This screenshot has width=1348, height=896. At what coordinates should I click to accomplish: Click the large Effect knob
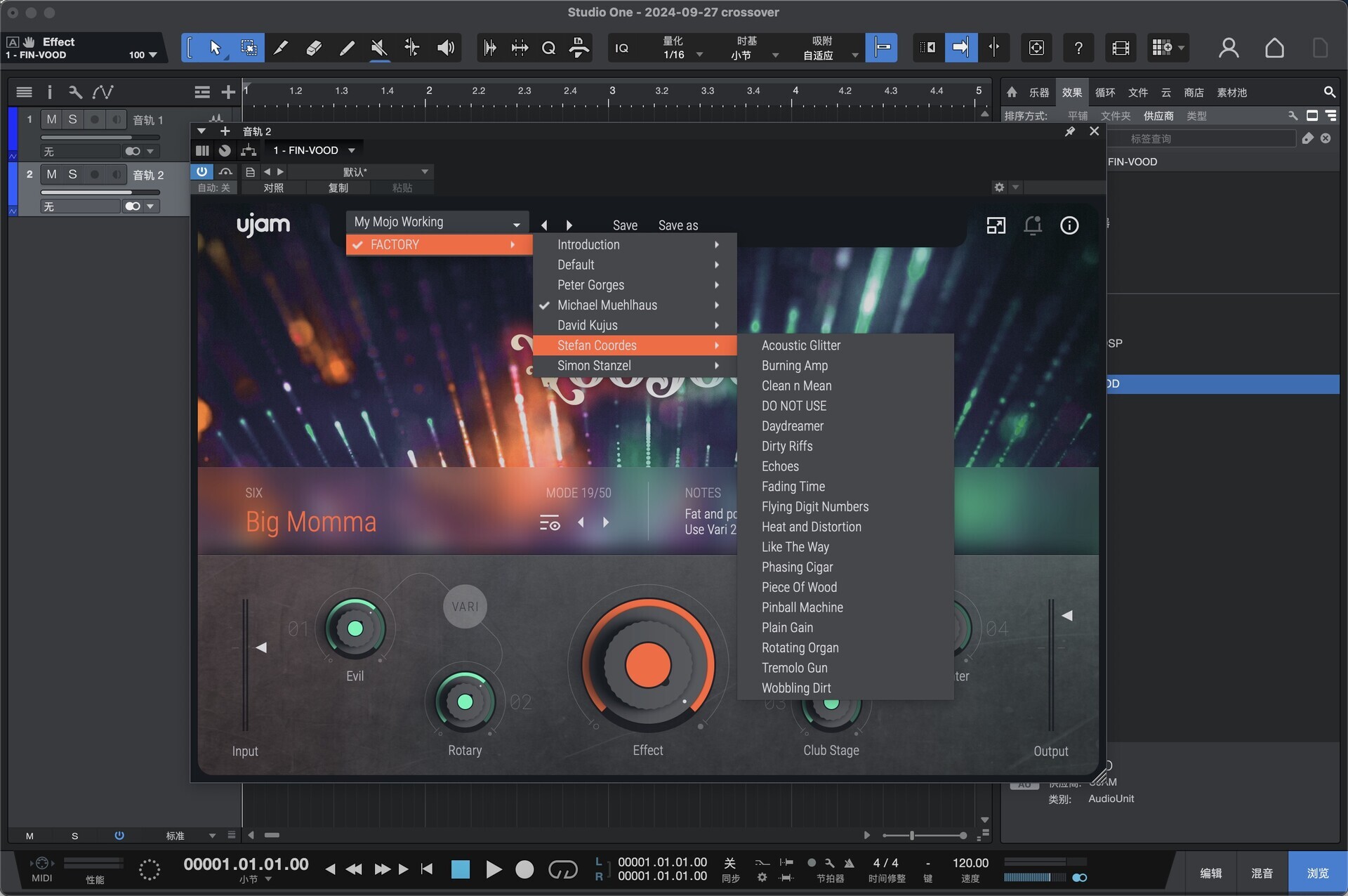(x=647, y=664)
